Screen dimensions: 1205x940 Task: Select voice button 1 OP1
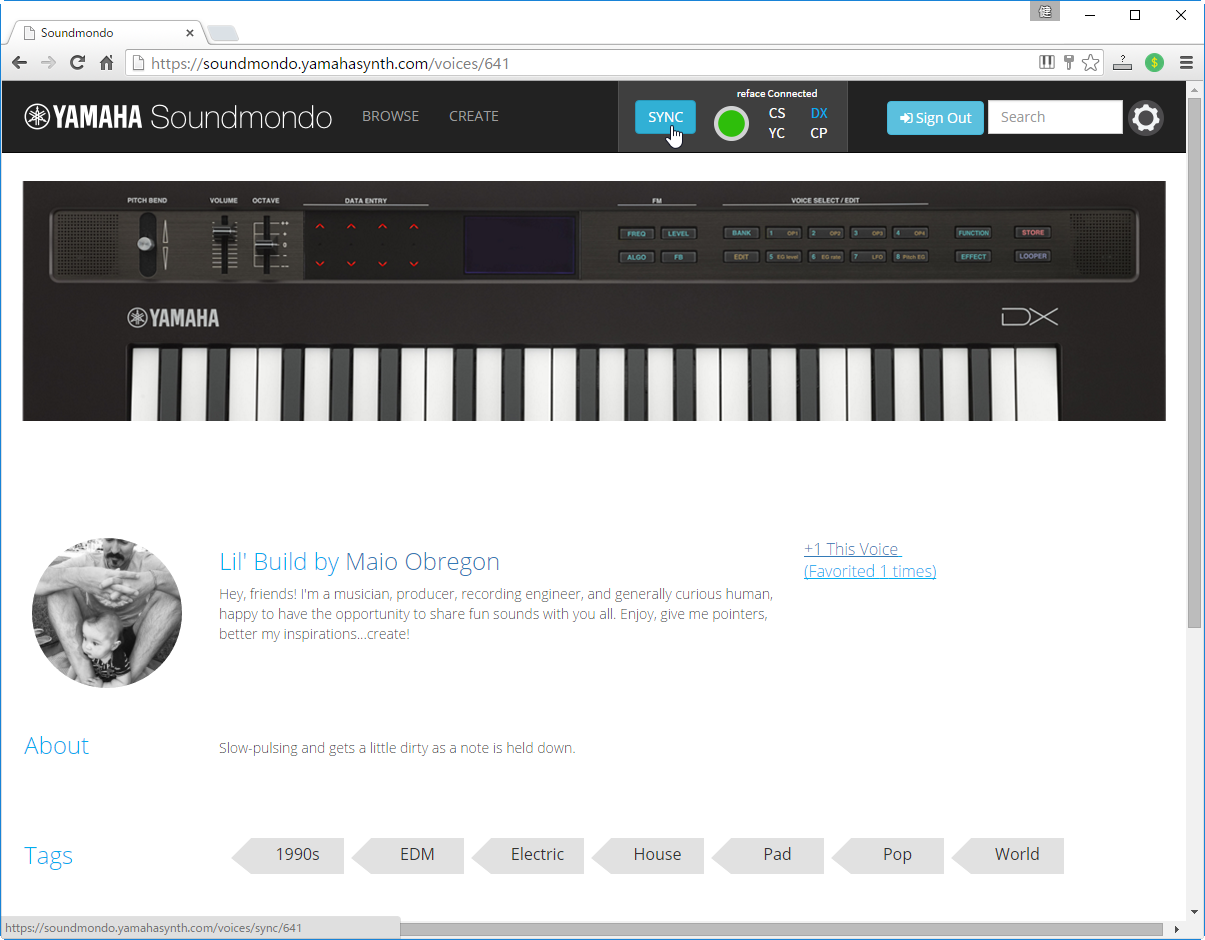click(783, 233)
